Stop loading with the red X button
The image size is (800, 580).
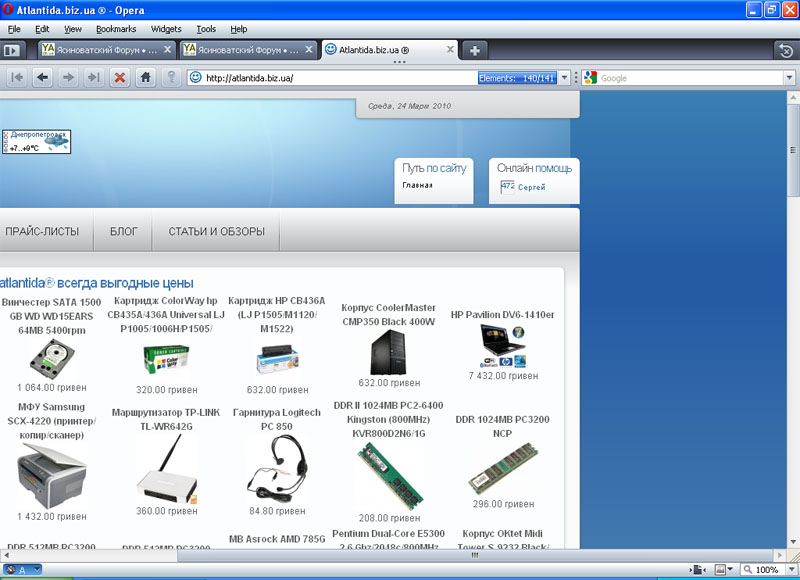120,77
